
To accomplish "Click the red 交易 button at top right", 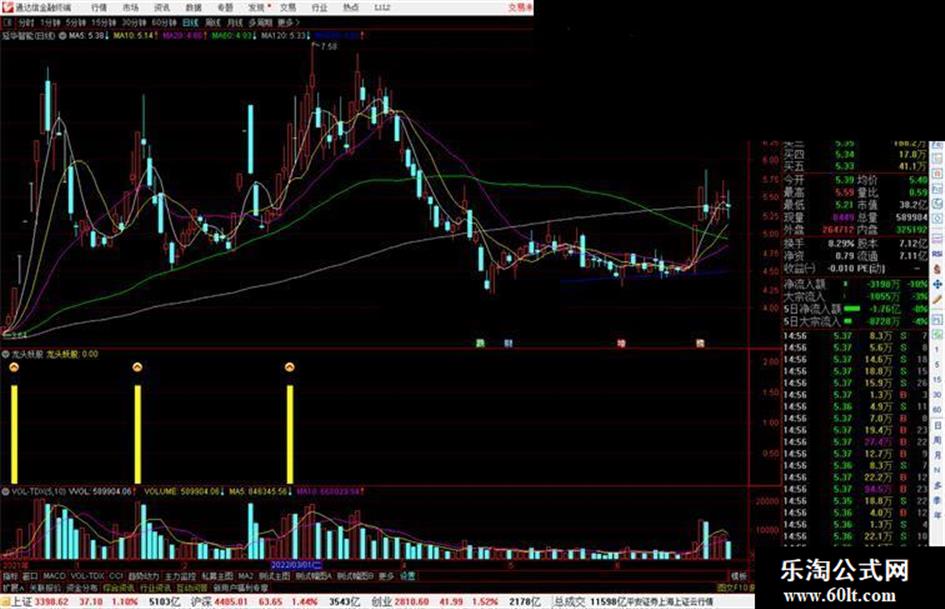I will [x=520, y=7].
